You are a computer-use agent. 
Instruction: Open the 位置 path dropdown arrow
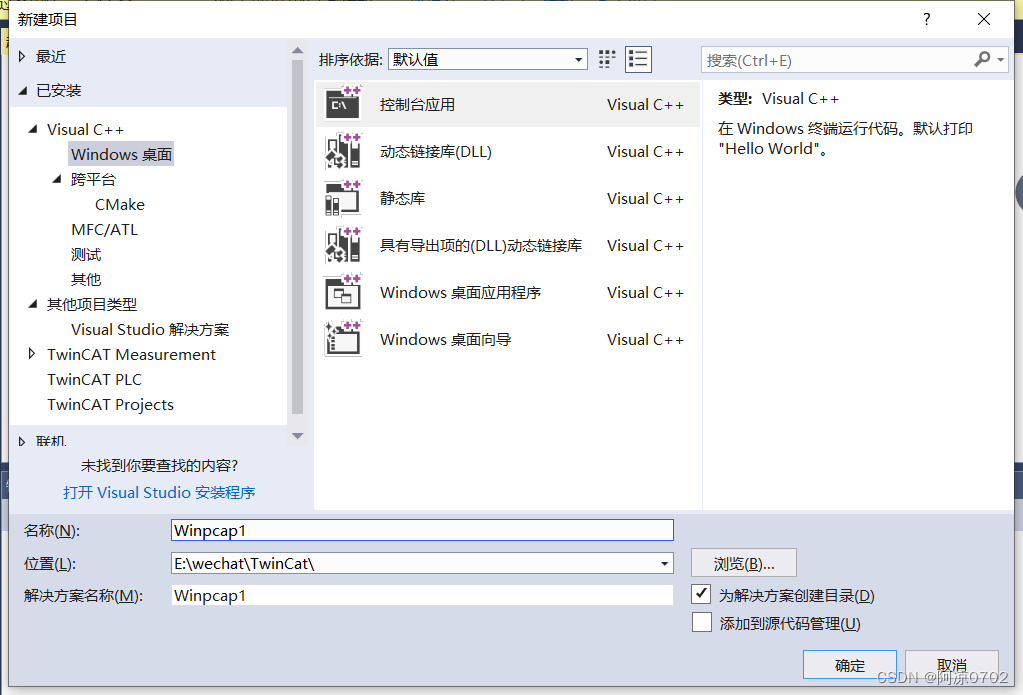coord(664,563)
